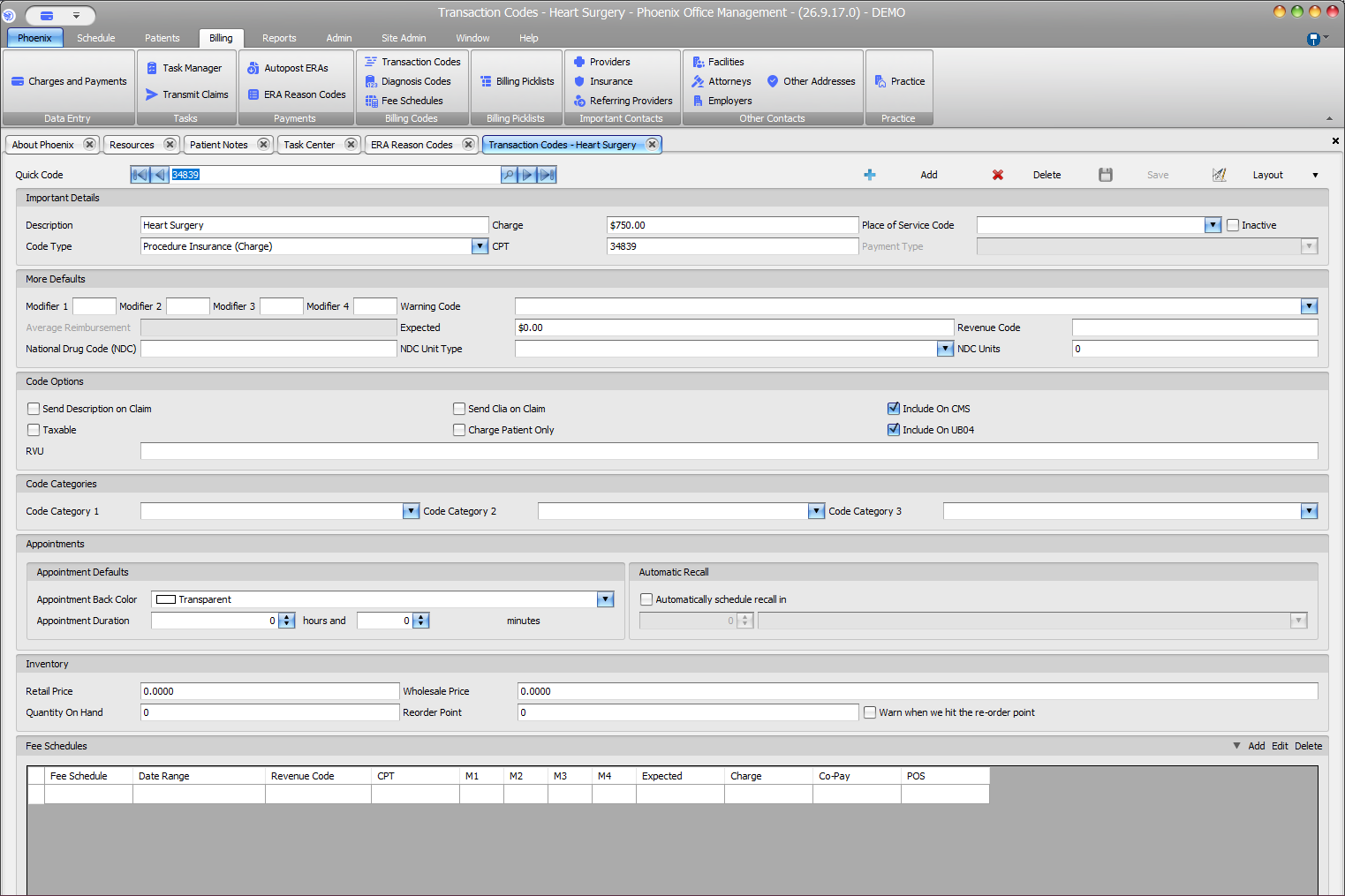Click Edit in Fee Schedules section
Image resolution: width=1345 pixels, height=896 pixels.
coord(1280,746)
